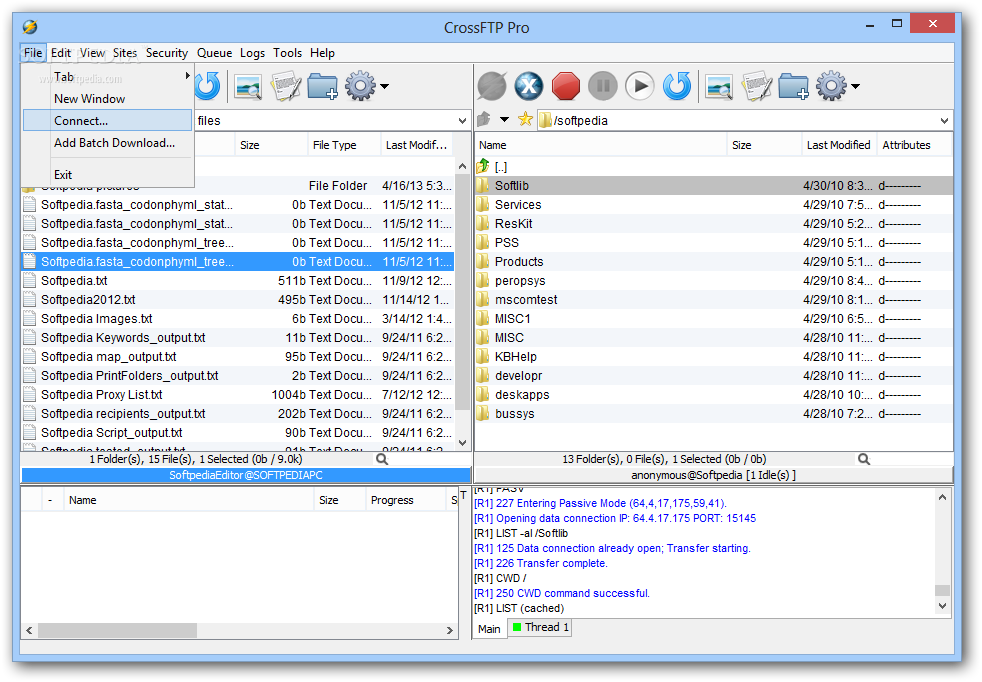Expand the local path combo box dropdown
This screenshot has height=682, width=982.
pyautogui.click(x=462, y=120)
